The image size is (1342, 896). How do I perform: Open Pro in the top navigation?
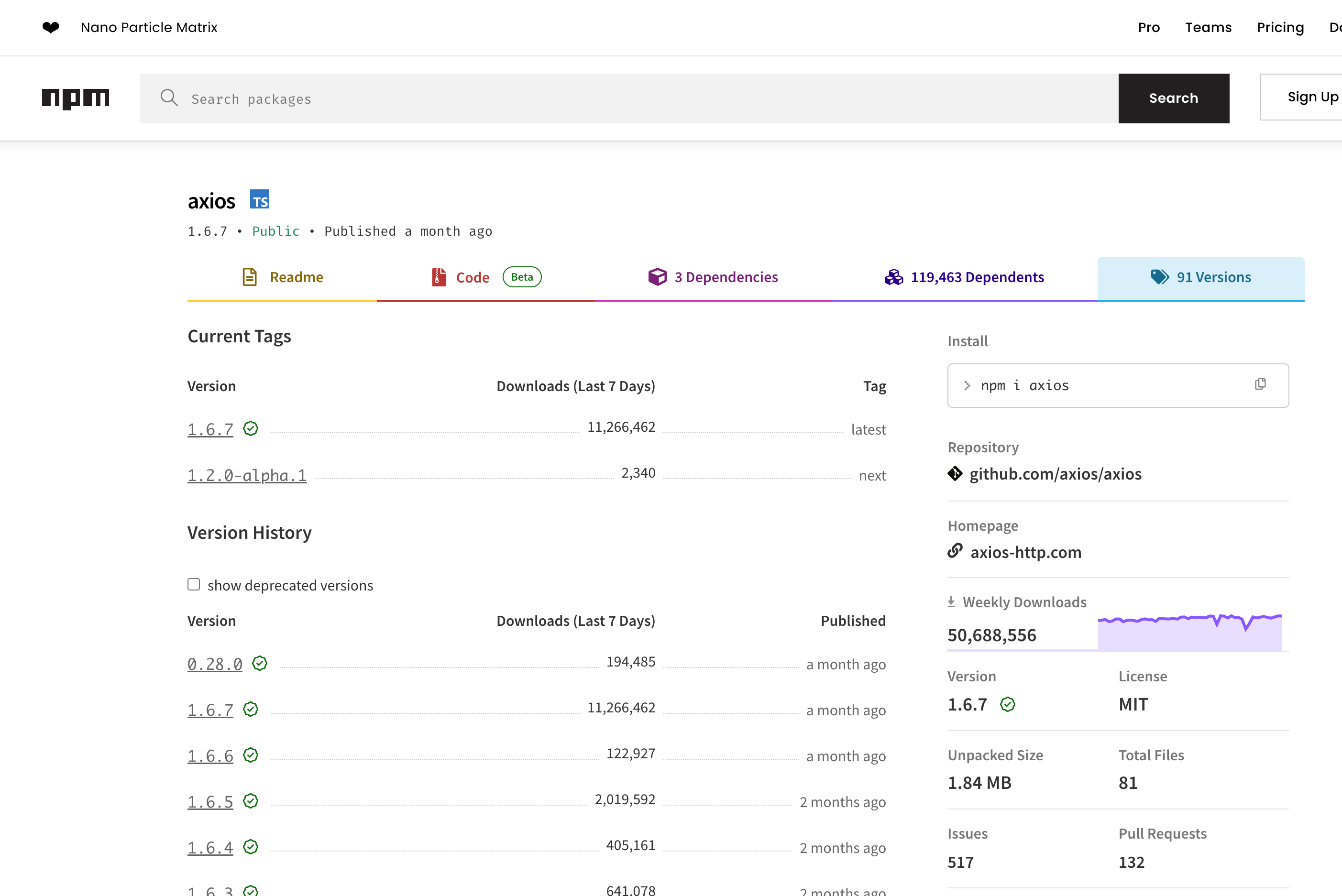pos(1149,27)
